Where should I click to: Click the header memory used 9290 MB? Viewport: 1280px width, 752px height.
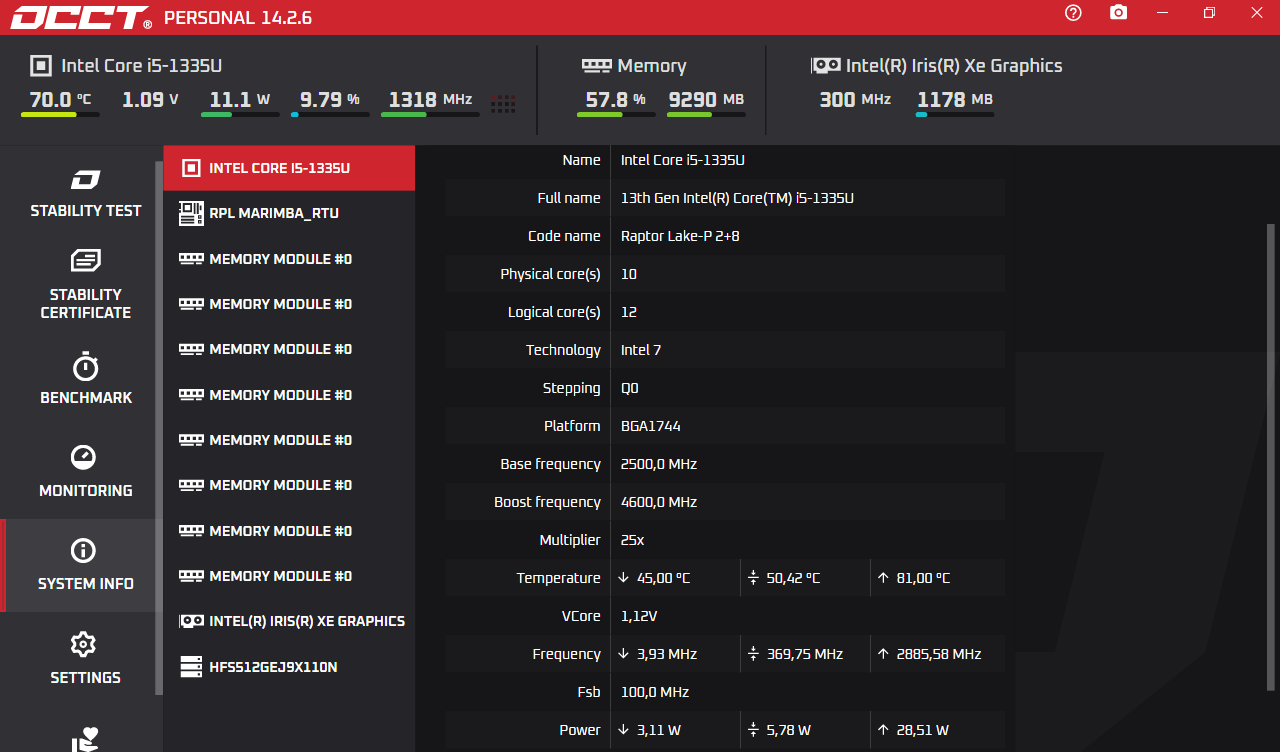(x=706, y=100)
